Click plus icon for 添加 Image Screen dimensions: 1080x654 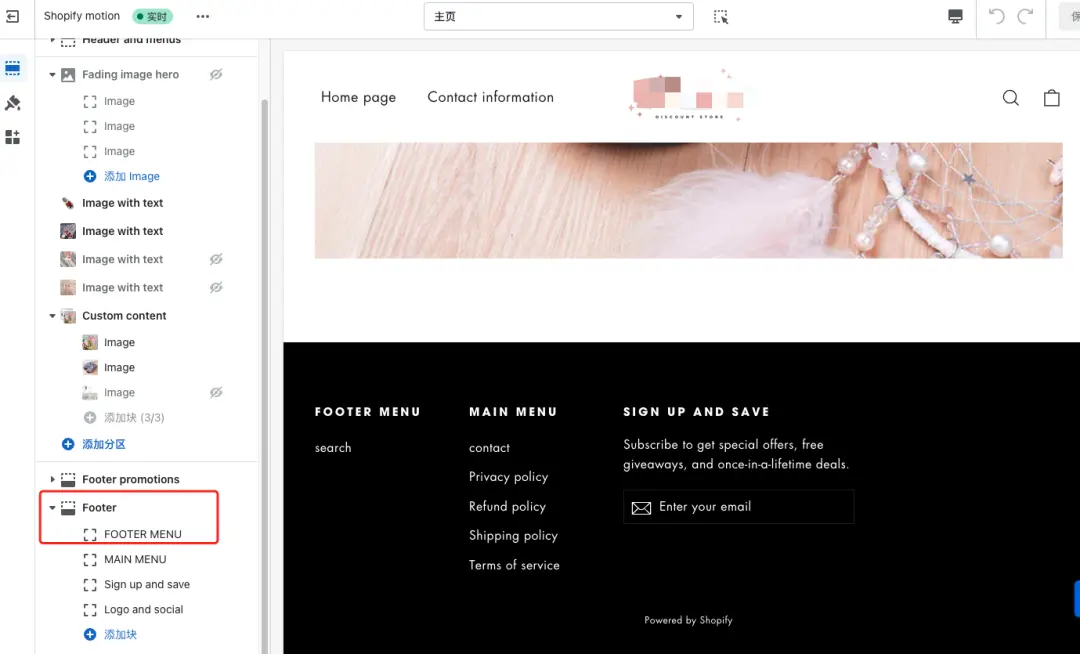[x=90, y=176]
